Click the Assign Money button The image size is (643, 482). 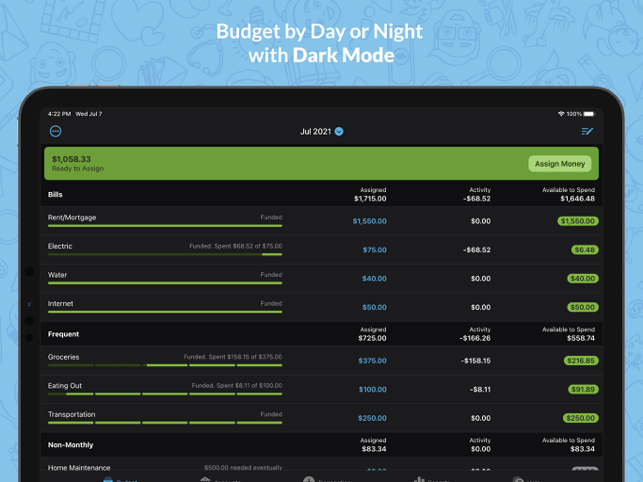tap(560, 164)
